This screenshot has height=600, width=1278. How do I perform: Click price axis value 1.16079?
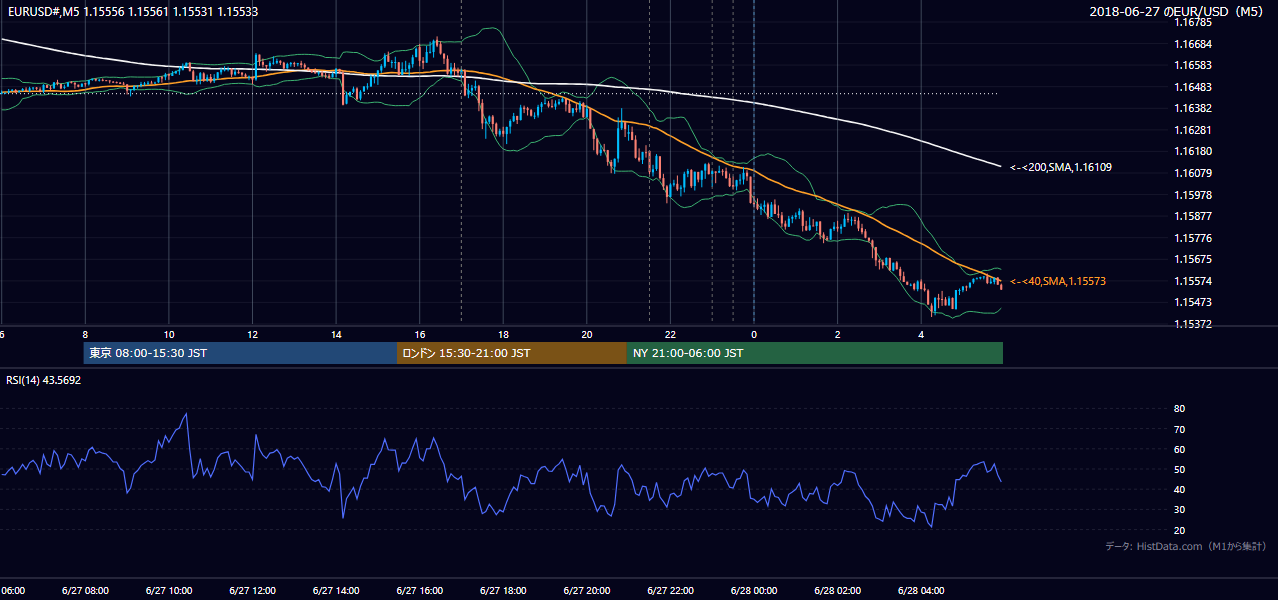1192,173
